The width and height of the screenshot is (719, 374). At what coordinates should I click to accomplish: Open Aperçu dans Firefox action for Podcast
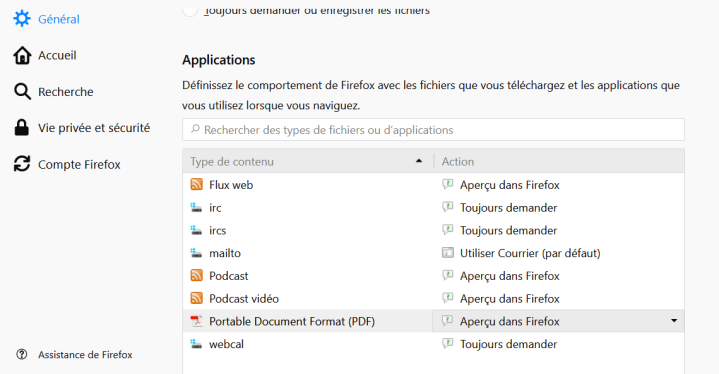point(509,275)
